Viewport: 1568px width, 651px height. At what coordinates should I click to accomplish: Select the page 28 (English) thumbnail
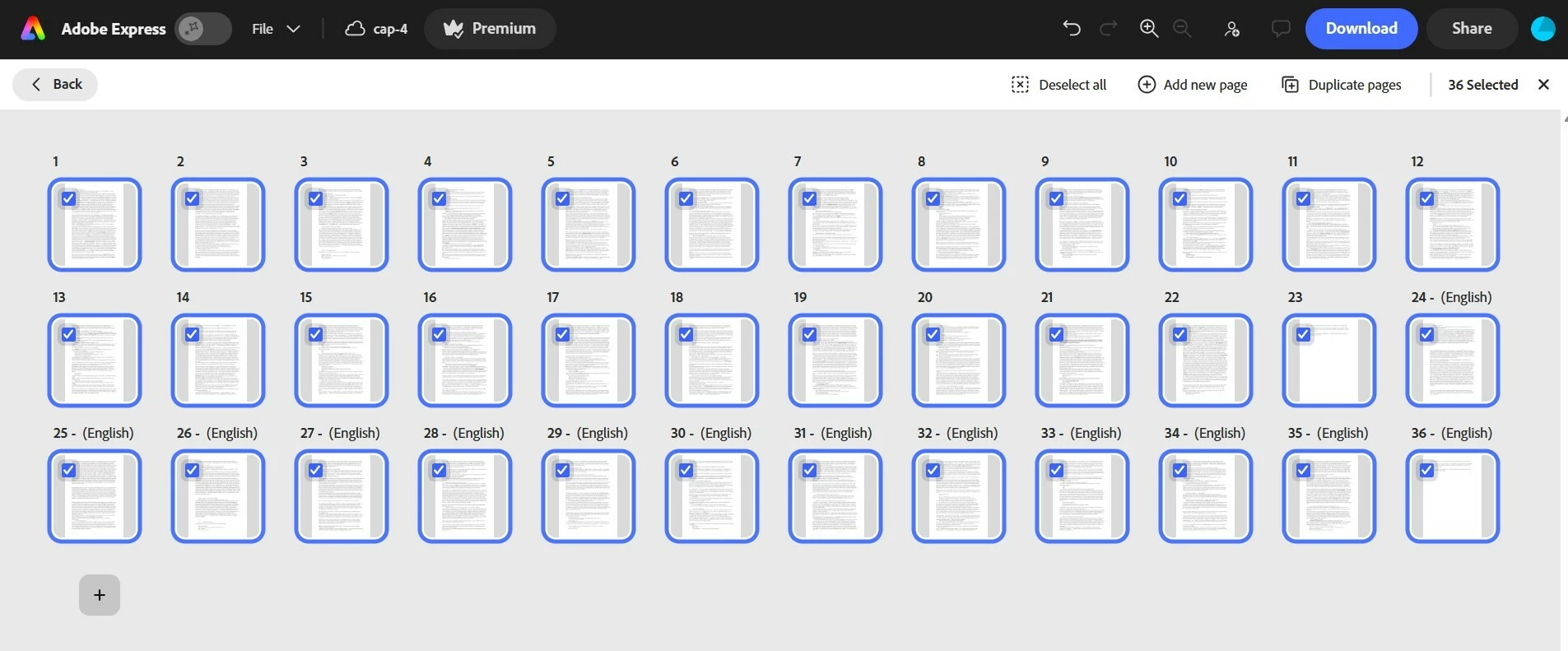click(465, 496)
